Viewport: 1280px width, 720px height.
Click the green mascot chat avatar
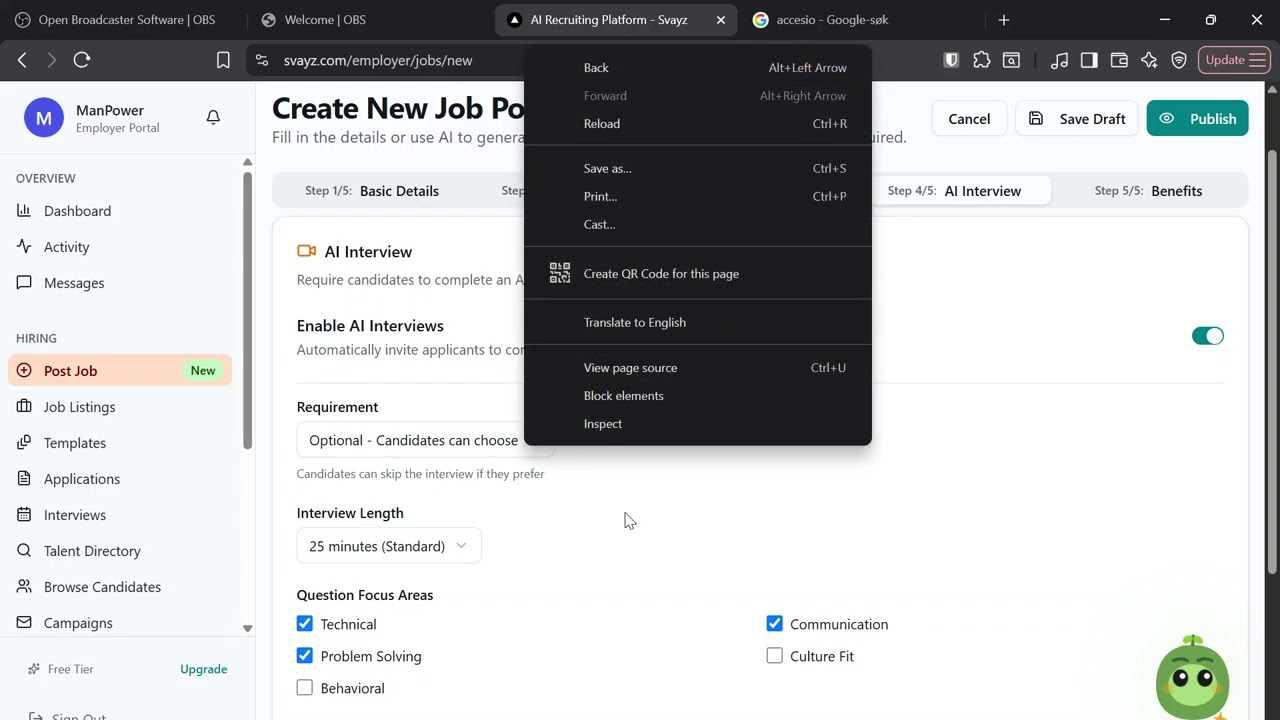coord(1192,679)
